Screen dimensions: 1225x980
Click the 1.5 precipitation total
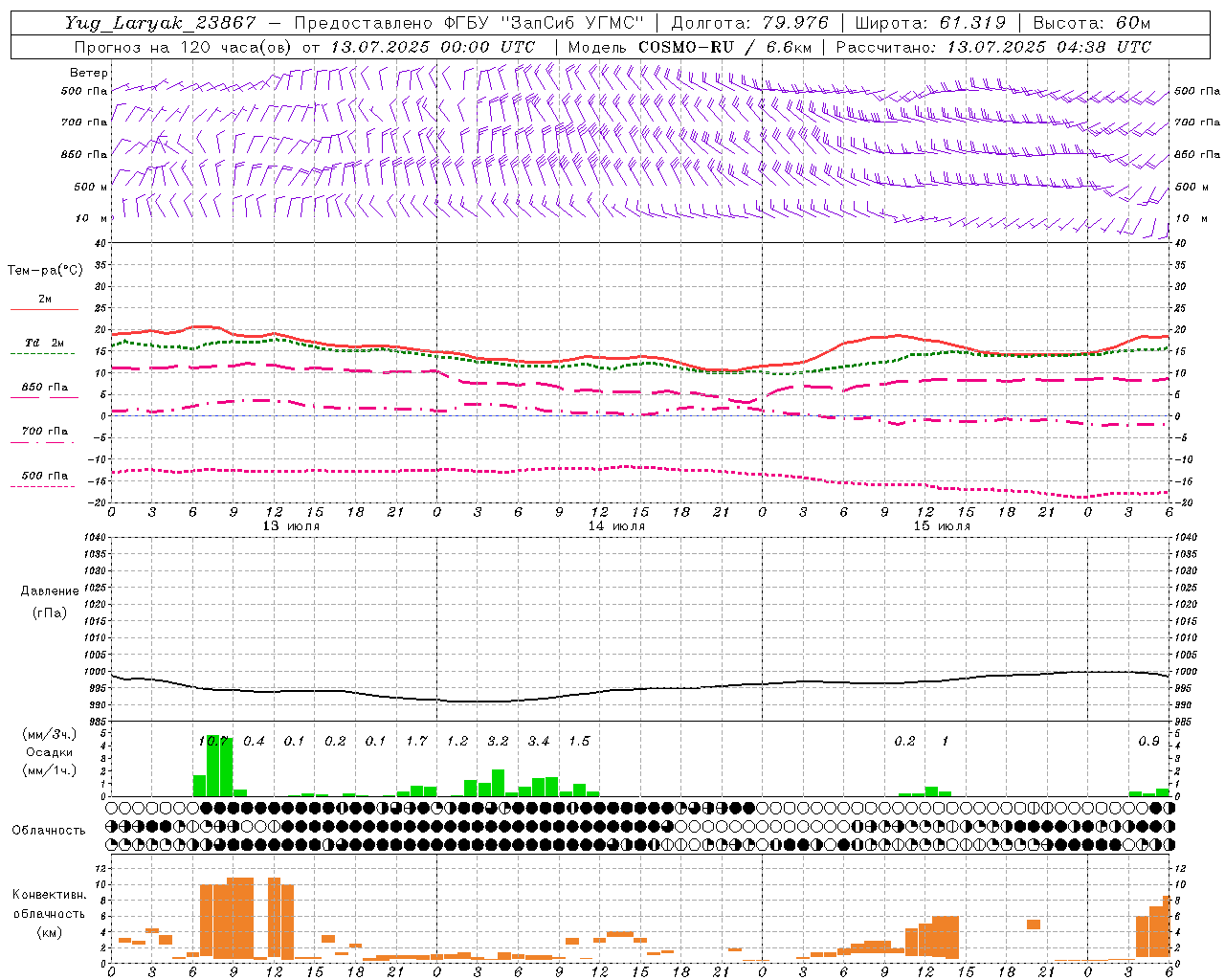[x=579, y=742]
